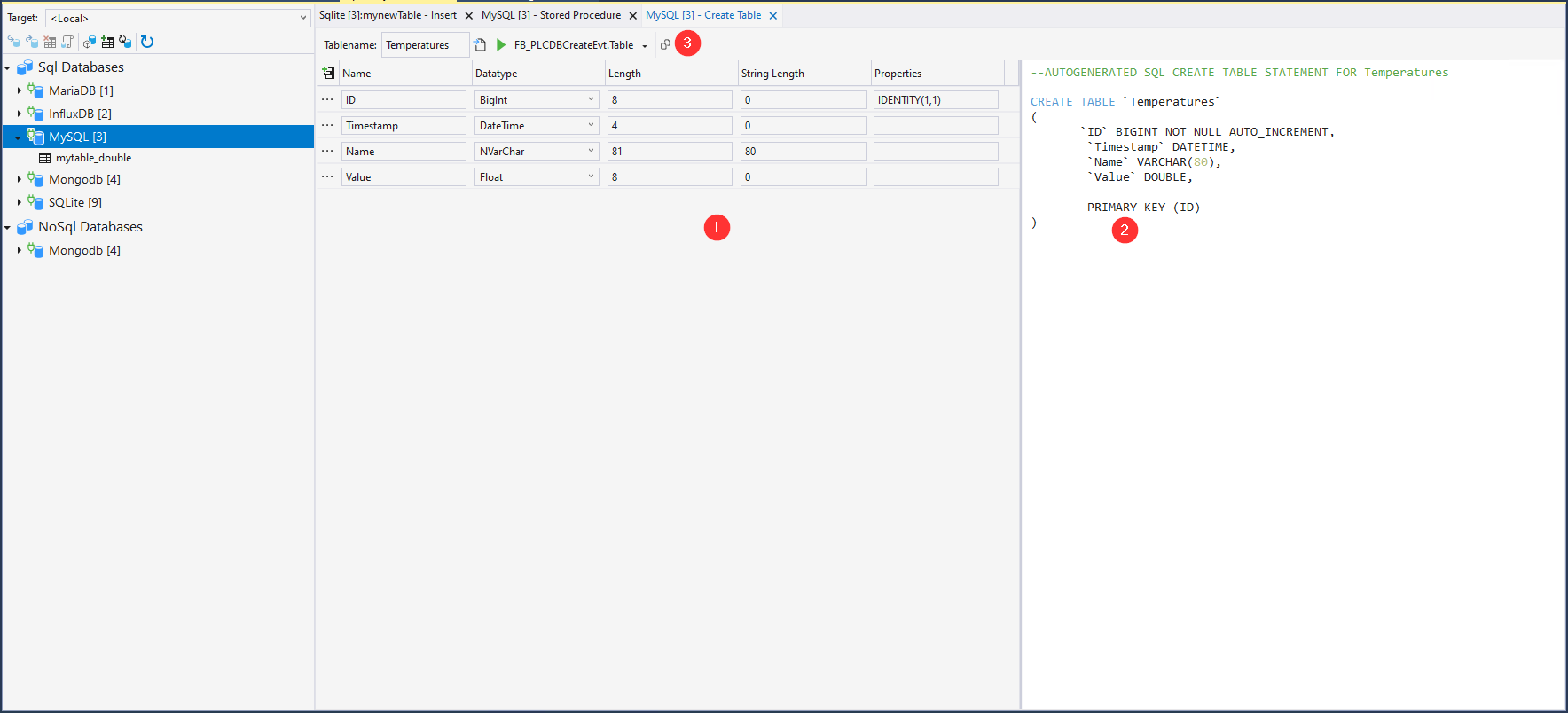Click the MariaDB connection plug icon

click(35, 90)
